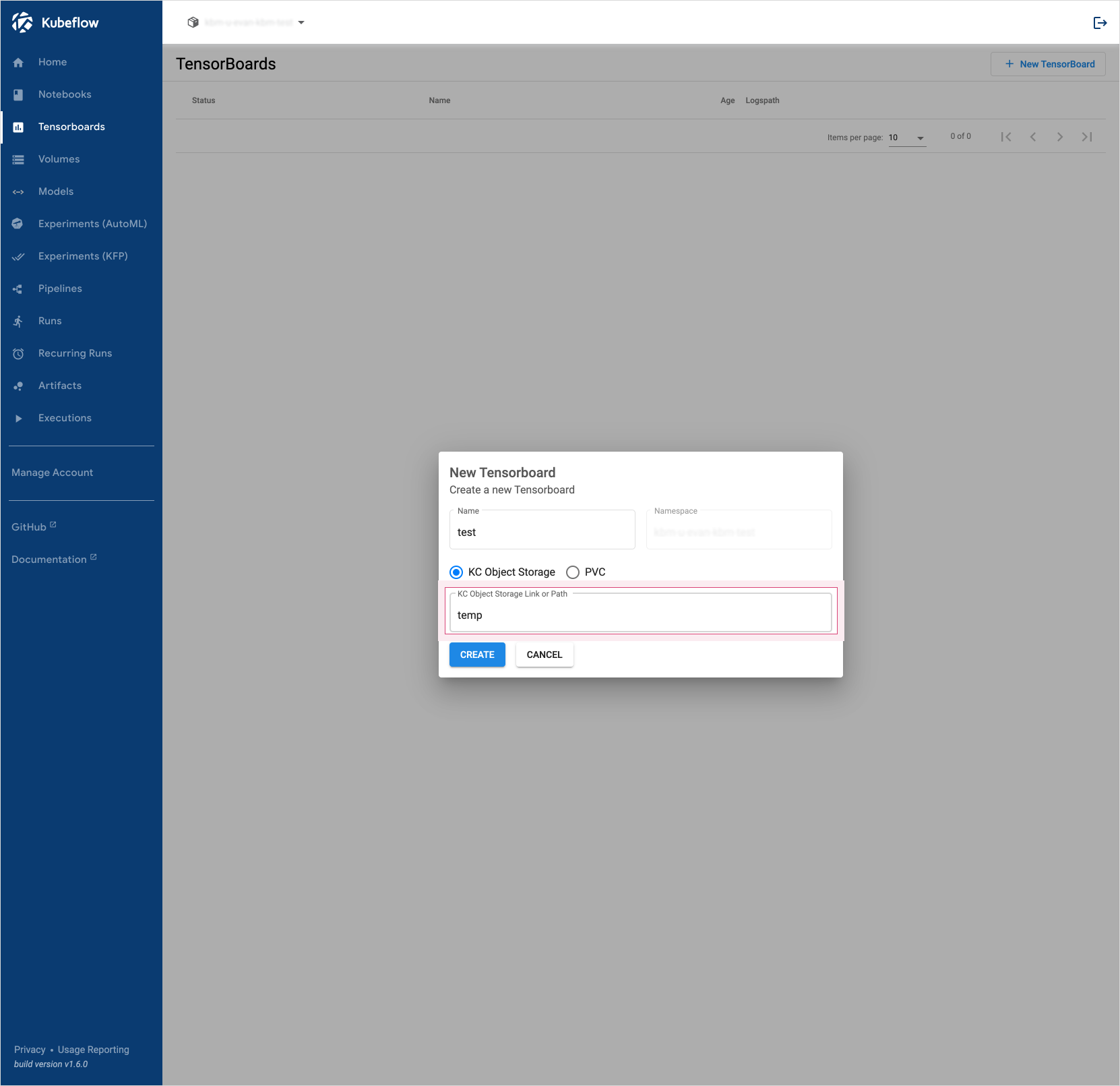
Task: Click the Runs running-person icon
Action: click(x=18, y=322)
